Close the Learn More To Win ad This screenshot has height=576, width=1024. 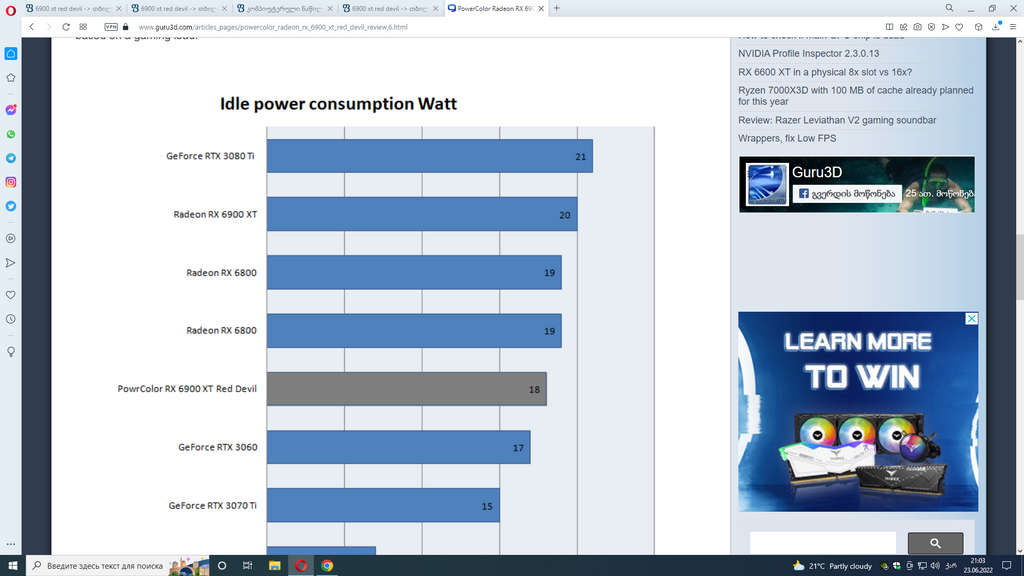tap(972, 318)
